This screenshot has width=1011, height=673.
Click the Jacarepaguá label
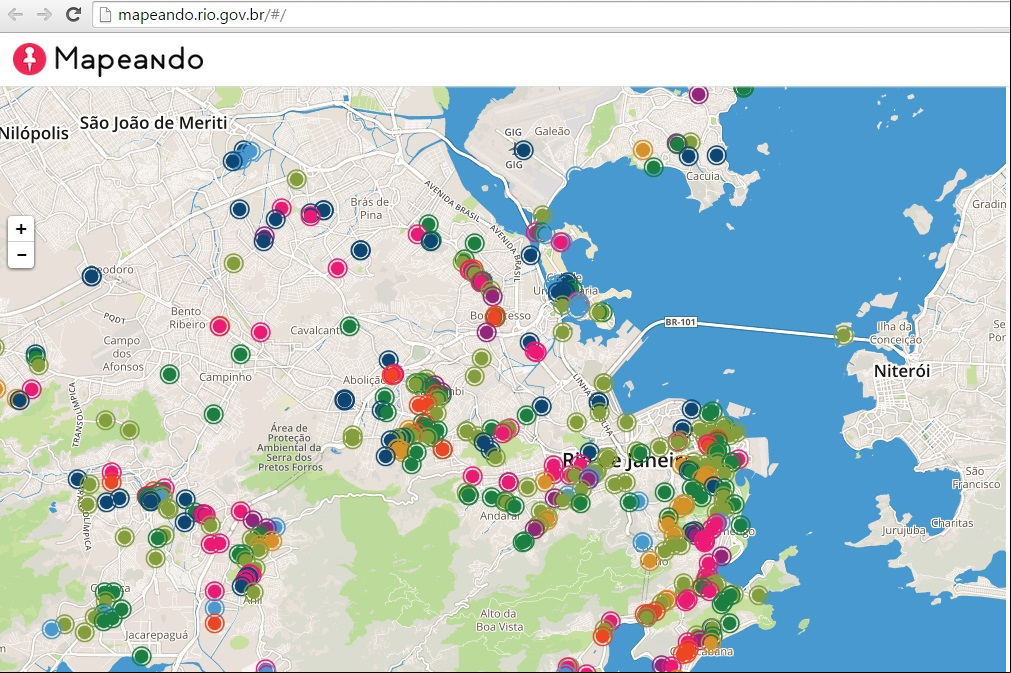(x=157, y=635)
